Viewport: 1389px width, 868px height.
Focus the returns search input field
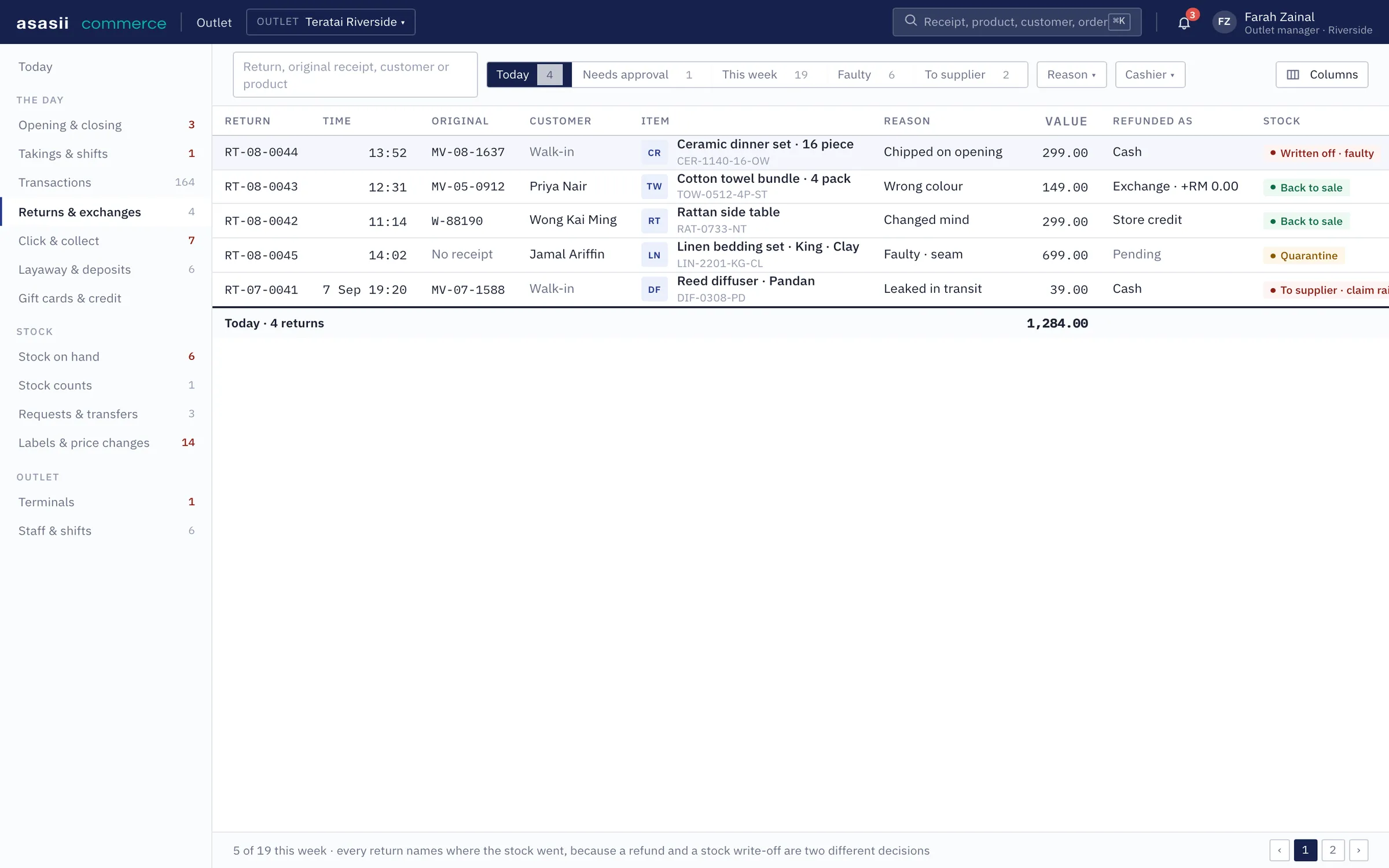(x=355, y=75)
